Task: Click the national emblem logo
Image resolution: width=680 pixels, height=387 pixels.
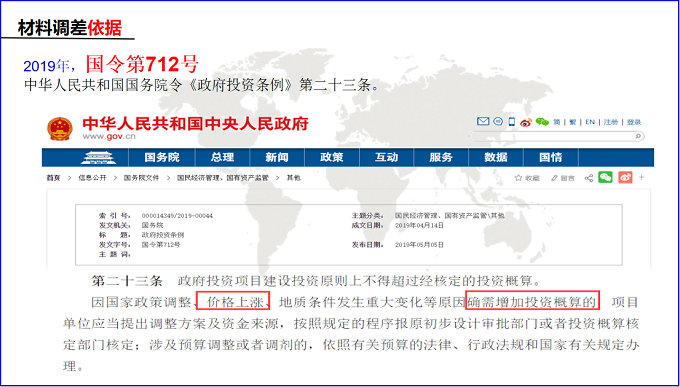Action: click(x=60, y=128)
